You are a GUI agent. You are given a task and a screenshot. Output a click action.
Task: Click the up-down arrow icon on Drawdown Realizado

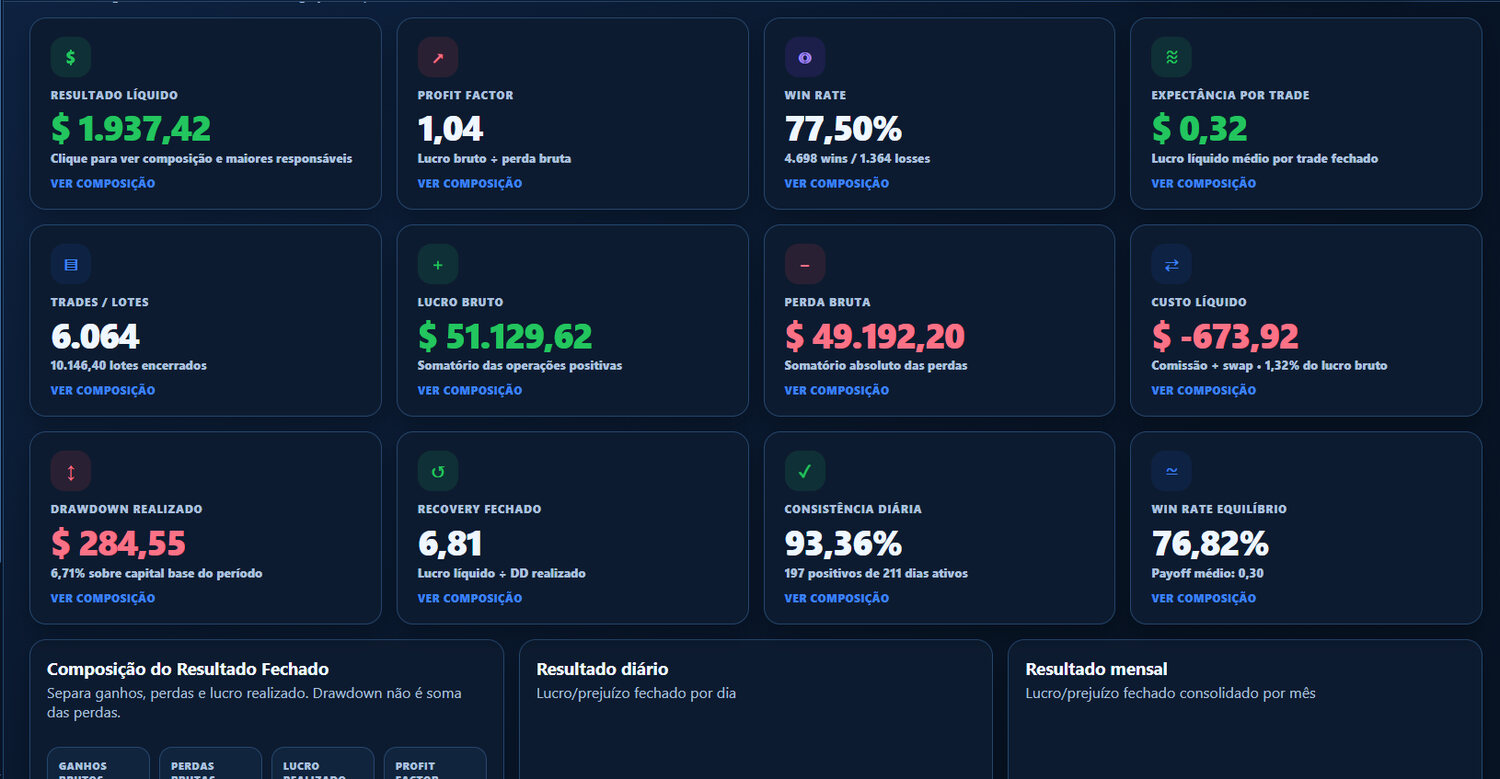tap(71, 471)
